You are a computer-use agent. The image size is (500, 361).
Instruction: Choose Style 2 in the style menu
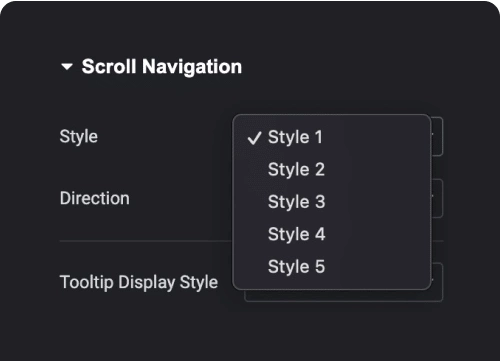coord(332,169)
